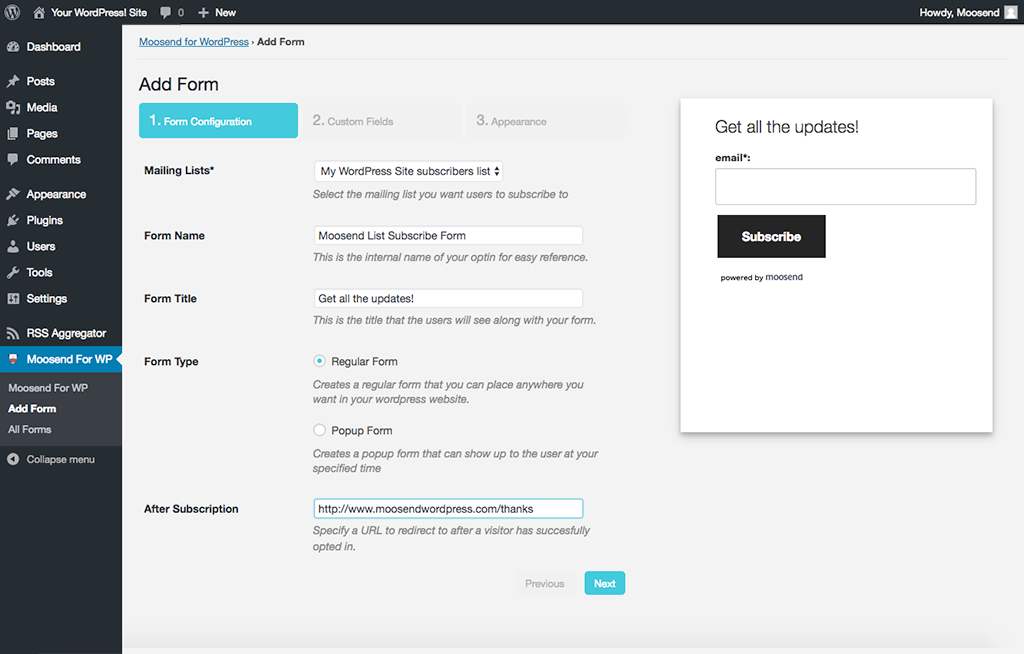1024x654 pixels.
Task: Click the Add Form page heading
Action: point(178,84)
